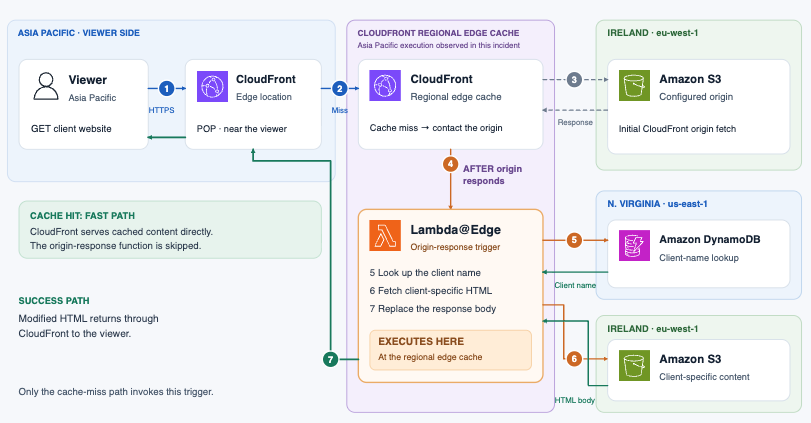The height and width of the screenshot is (423, 811).
Task: Click '7 Replace the response body'
Action: pos(432,309)
